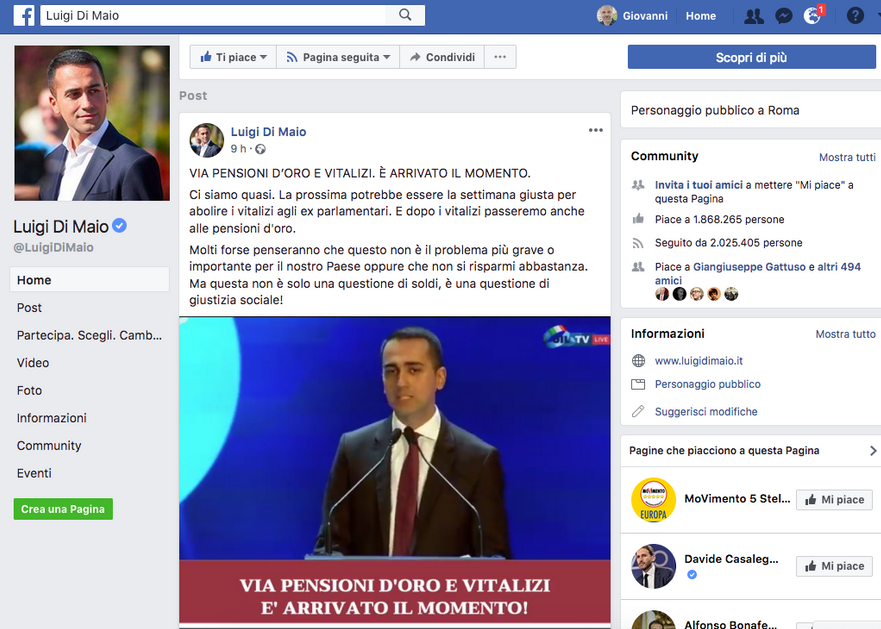Click the Facebook logo icon
The height and width of the screenshot is (629, 881).
click(x=24, y=15)
